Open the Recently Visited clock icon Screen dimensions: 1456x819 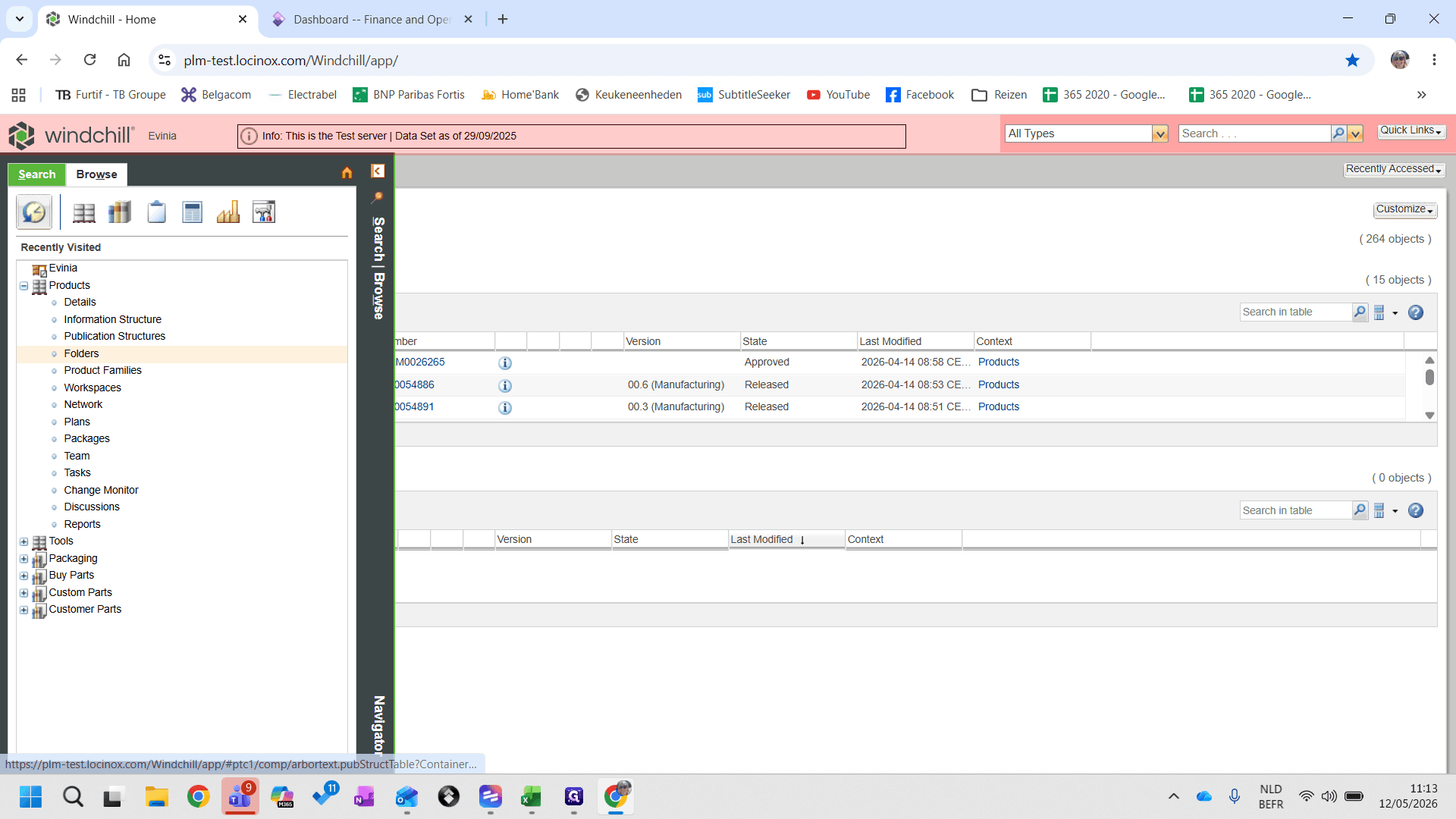(34, 212)
